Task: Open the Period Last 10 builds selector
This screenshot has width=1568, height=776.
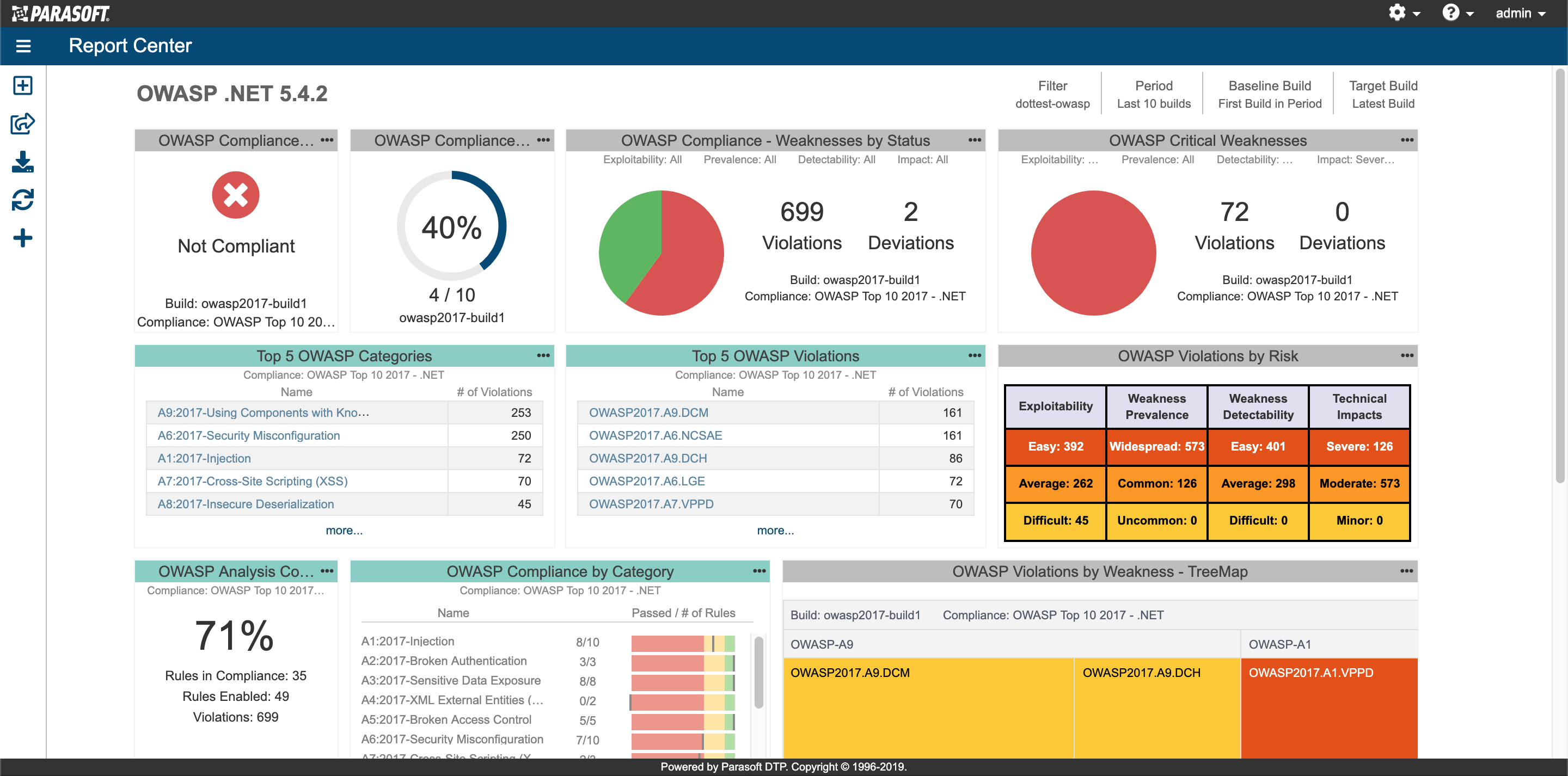Action: (x=1154, y=94)
